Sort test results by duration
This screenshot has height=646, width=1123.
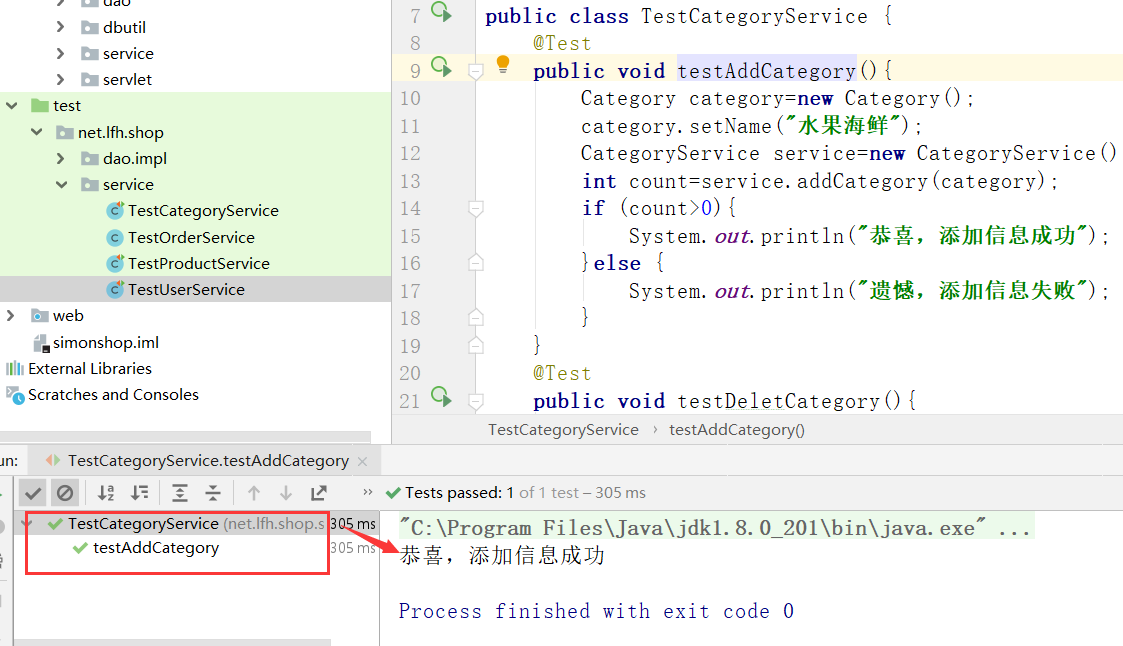[140, 493]
